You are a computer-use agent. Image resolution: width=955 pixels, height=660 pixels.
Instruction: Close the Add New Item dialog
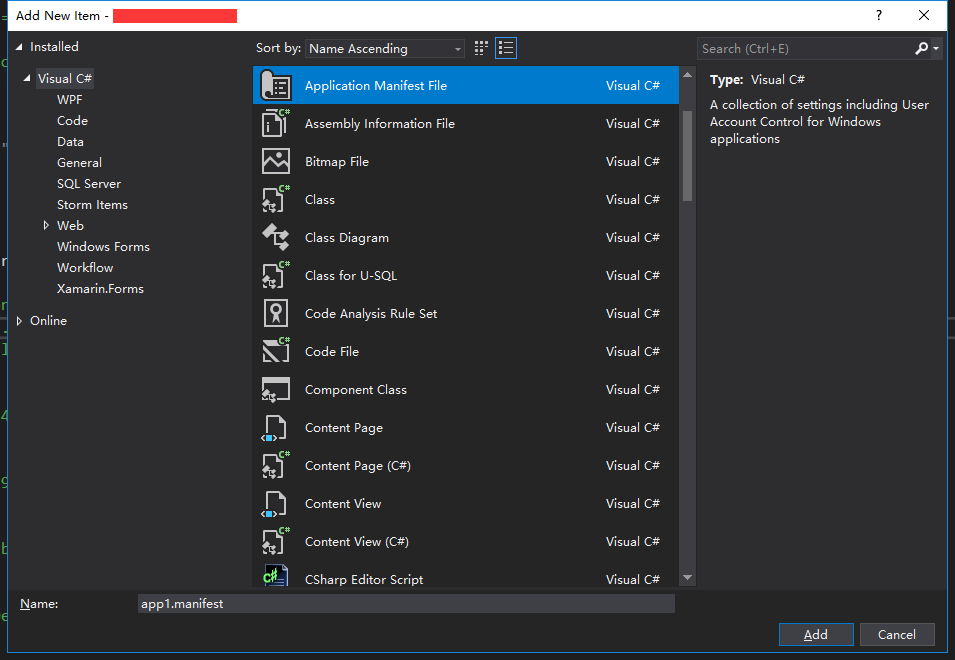(x=924, y=15)
